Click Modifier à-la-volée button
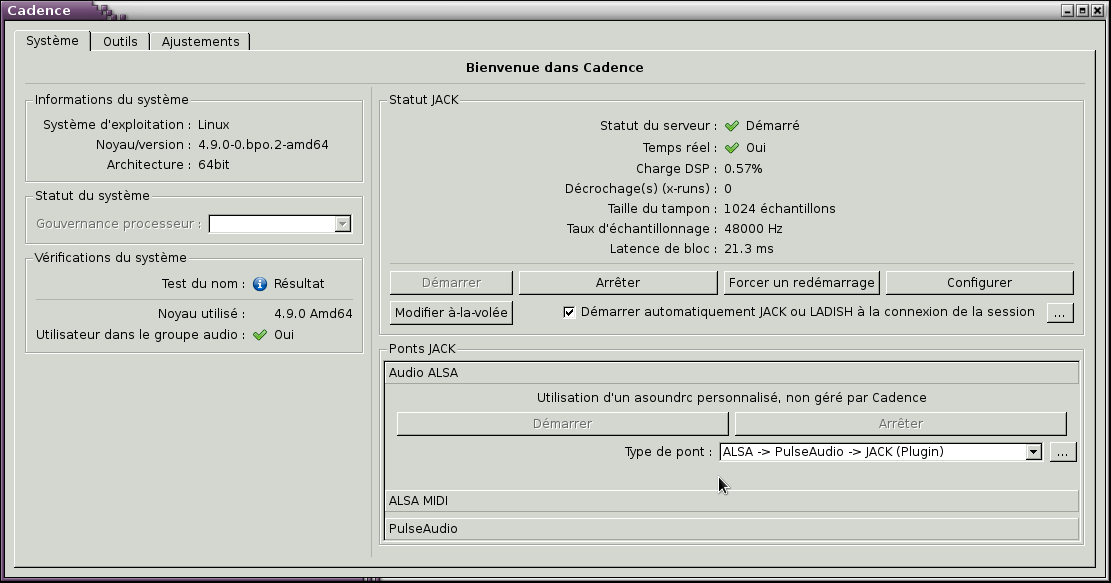 click(451, 312)
